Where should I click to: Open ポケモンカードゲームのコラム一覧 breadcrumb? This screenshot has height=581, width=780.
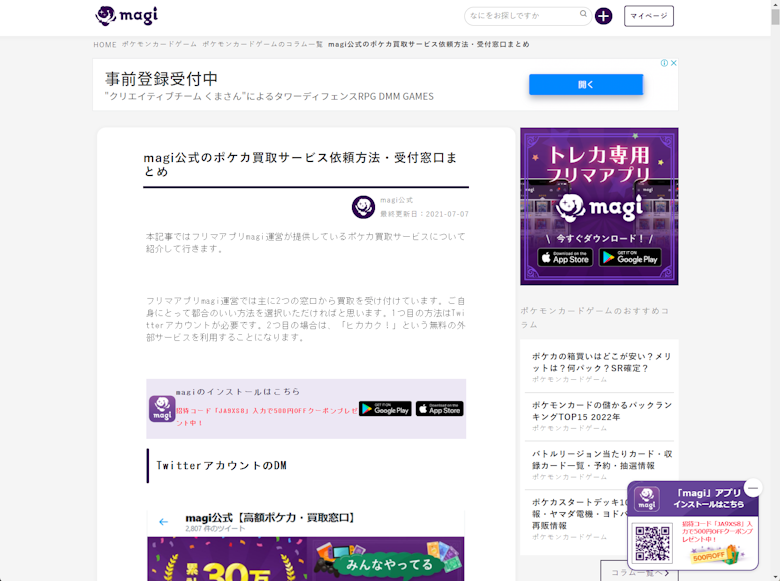[x=262, y=44]
